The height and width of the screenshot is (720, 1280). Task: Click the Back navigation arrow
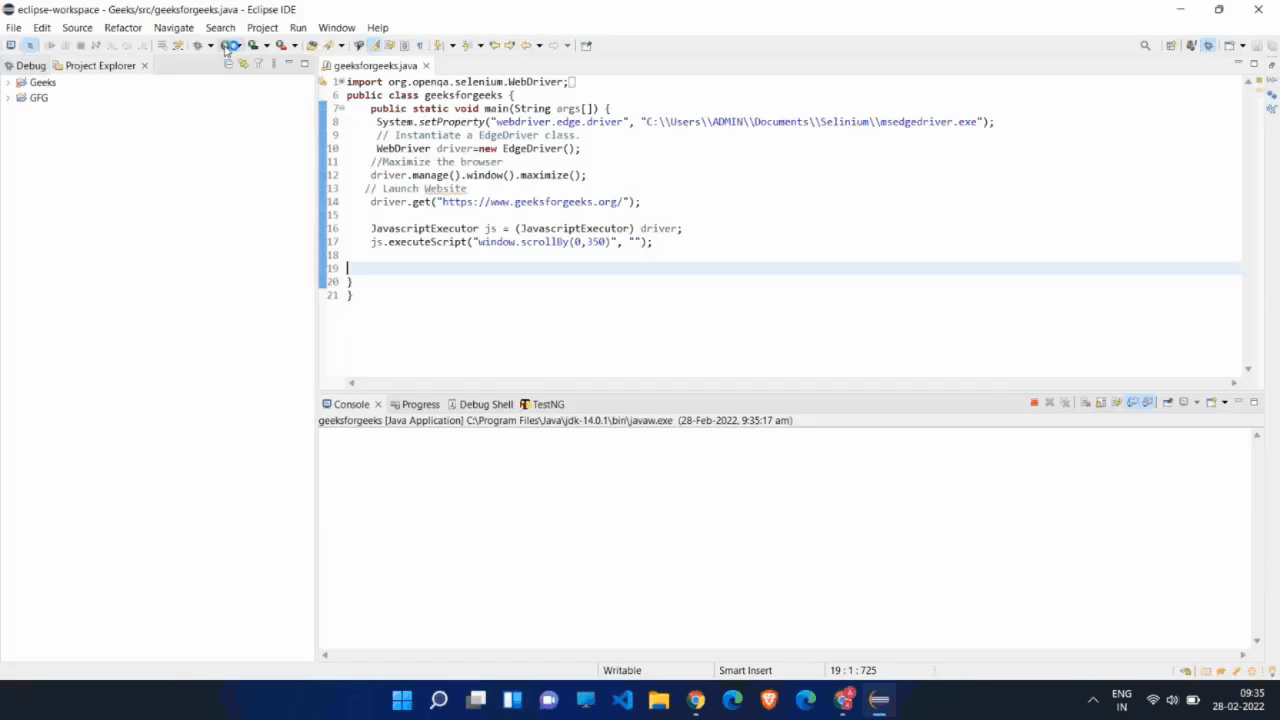pyautogui.click(x=525, y=45)
